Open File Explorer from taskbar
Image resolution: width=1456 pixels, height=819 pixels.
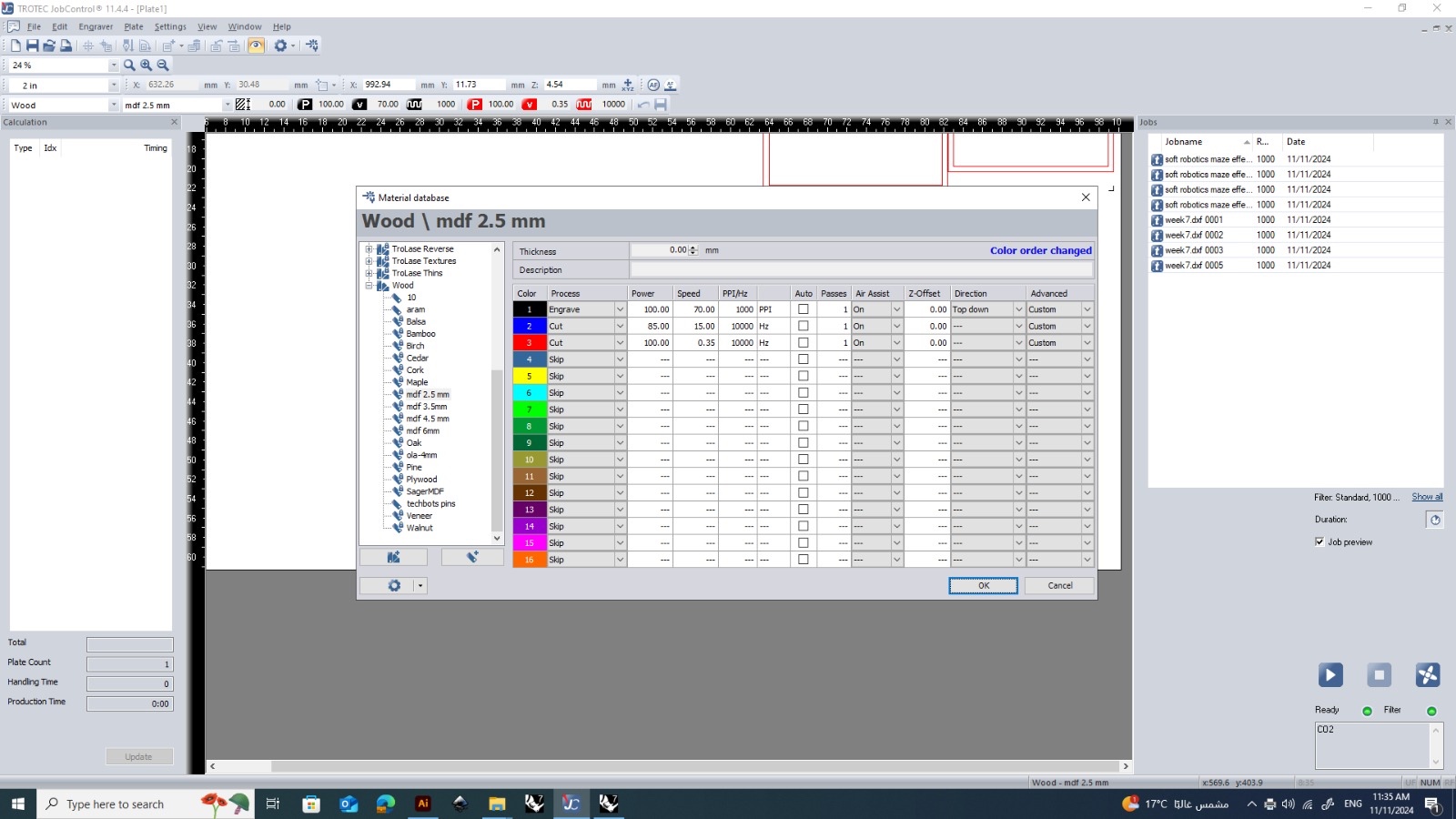pos(497,804)
